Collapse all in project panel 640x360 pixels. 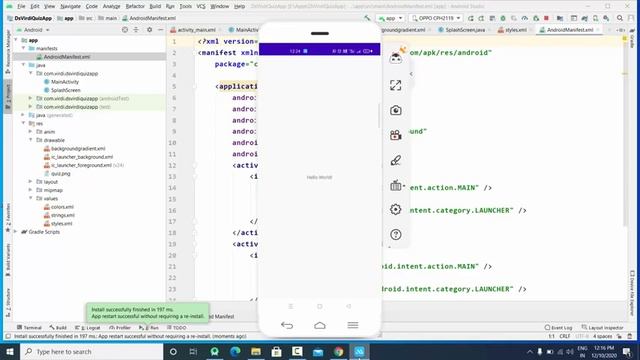[x=136, y=30]
